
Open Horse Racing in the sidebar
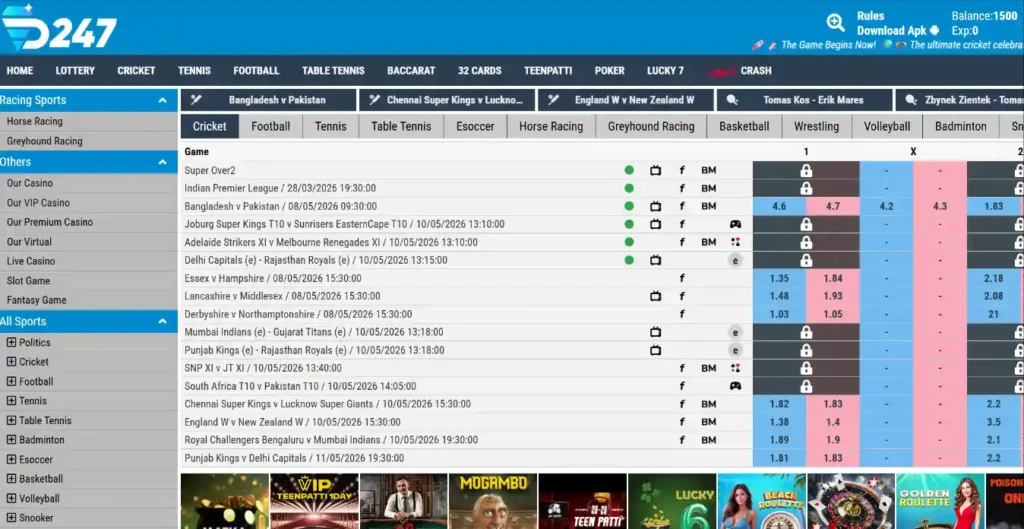pos(35,121)
